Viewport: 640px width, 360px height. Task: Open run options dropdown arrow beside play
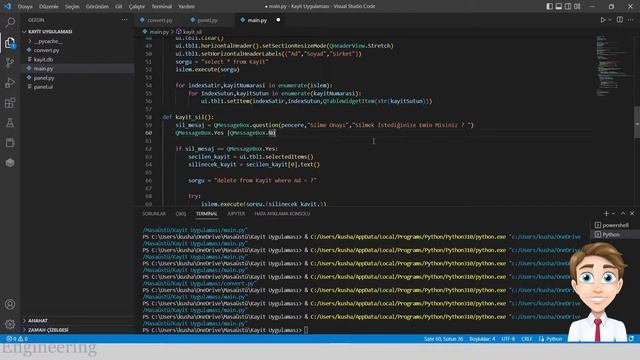coord(610,20)
